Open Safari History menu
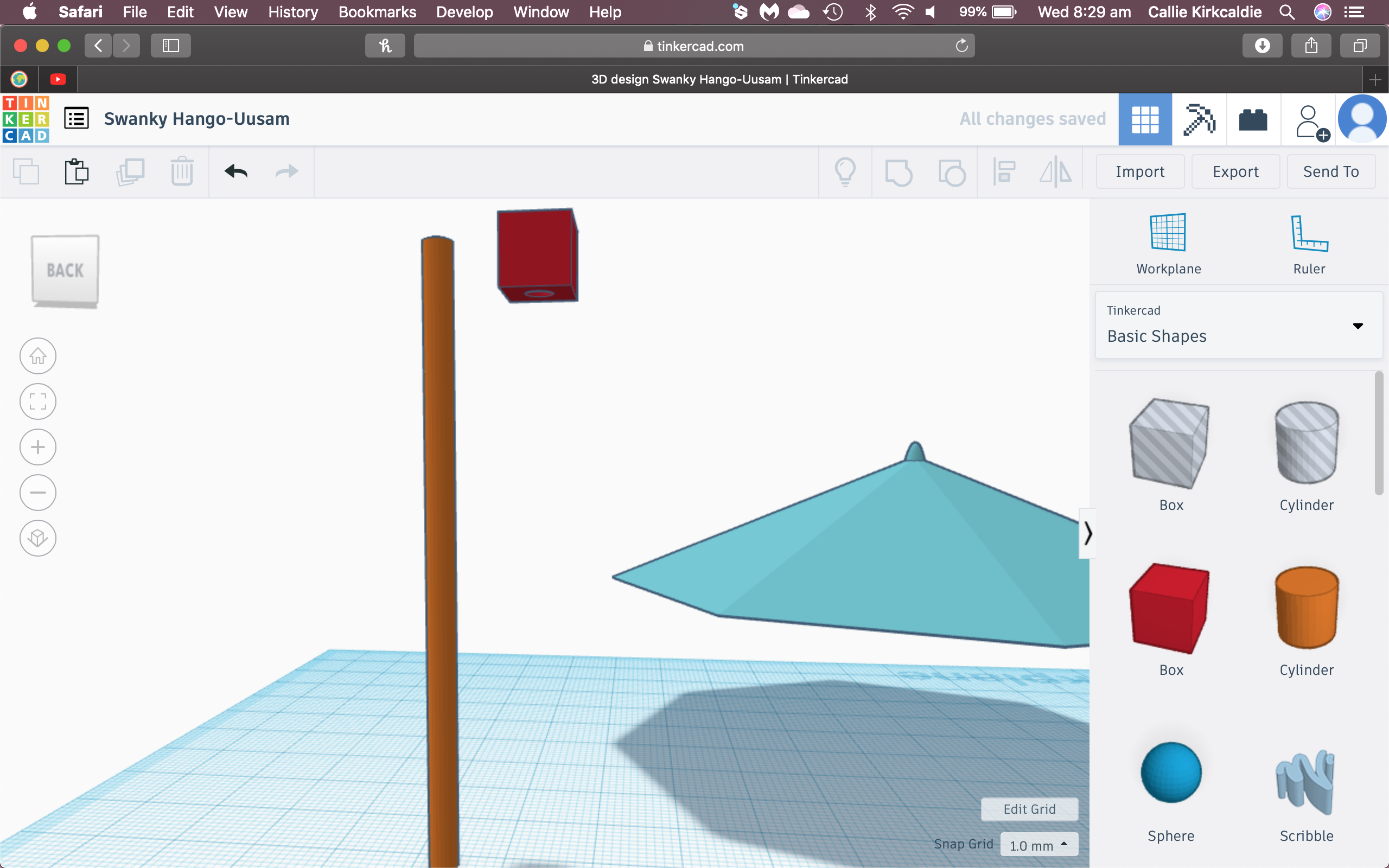 point(293,12)
